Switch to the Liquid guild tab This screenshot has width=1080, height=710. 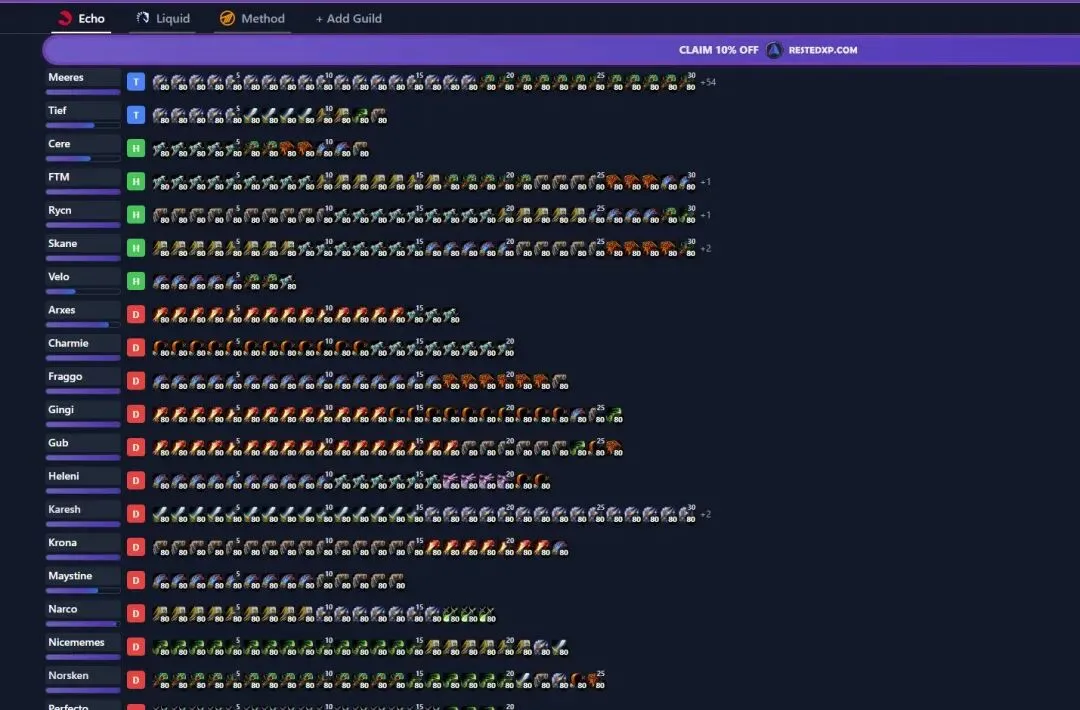(163, 19)
